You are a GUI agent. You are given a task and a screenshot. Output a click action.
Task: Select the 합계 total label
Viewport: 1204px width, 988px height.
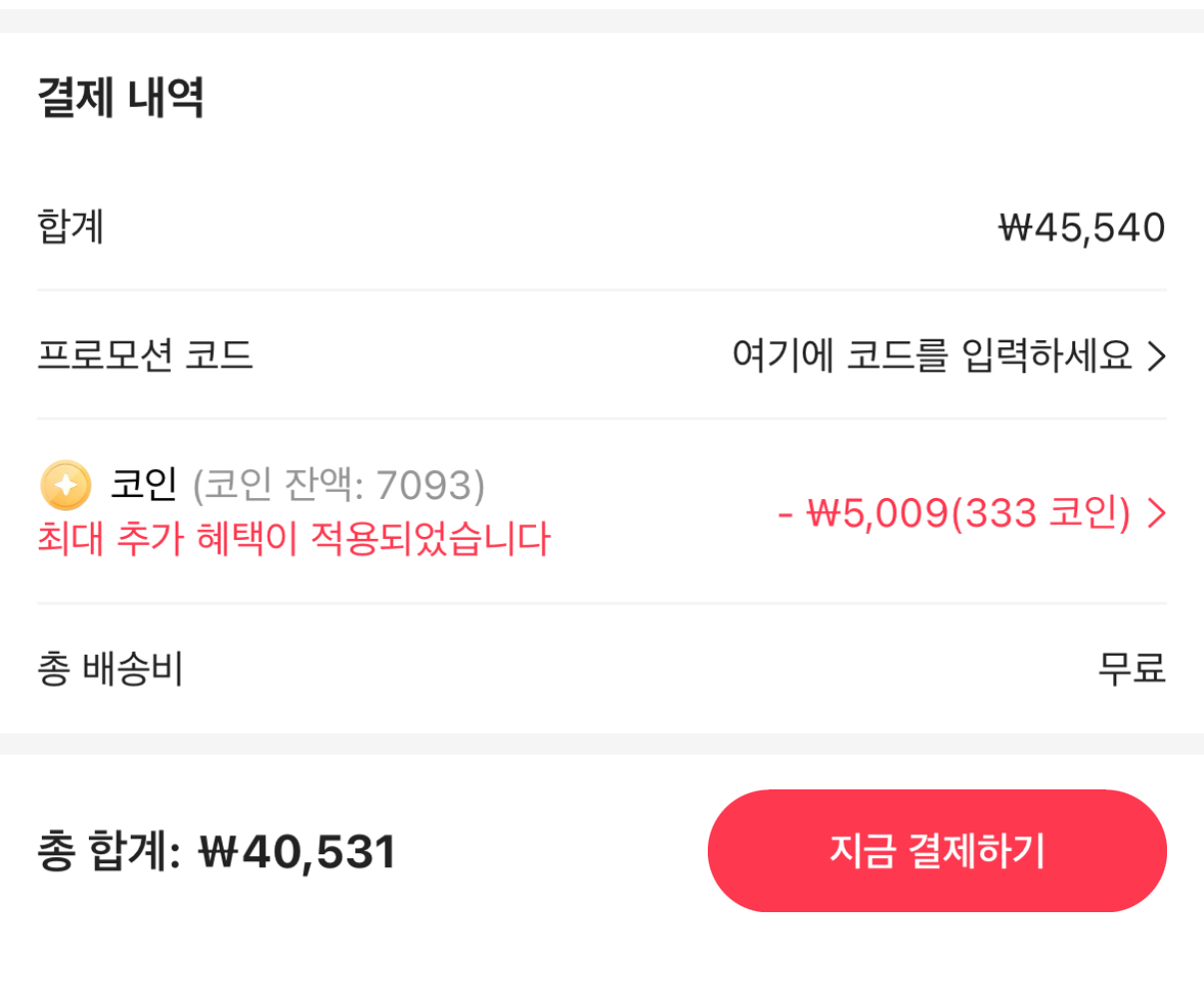coord(68,227)
